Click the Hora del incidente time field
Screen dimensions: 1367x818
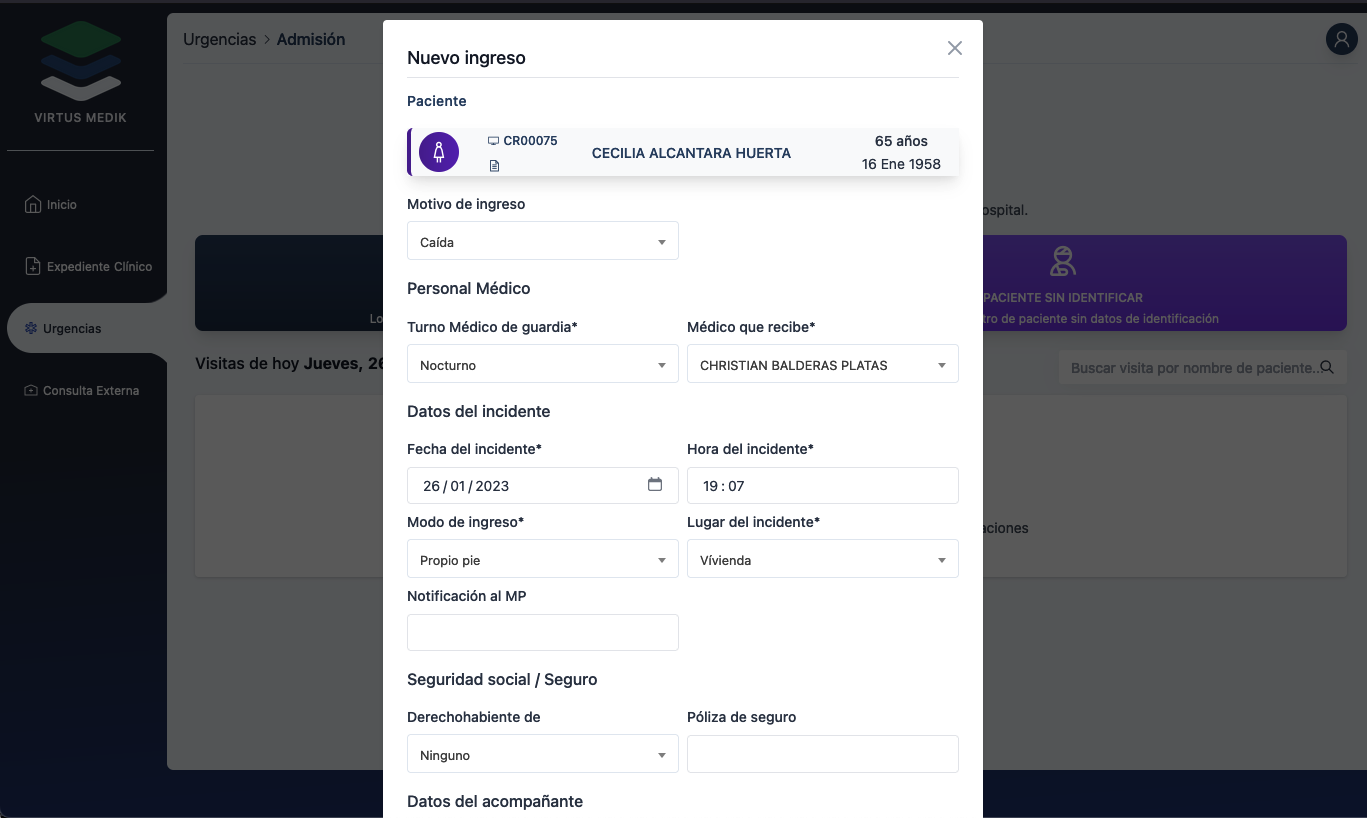822,486
